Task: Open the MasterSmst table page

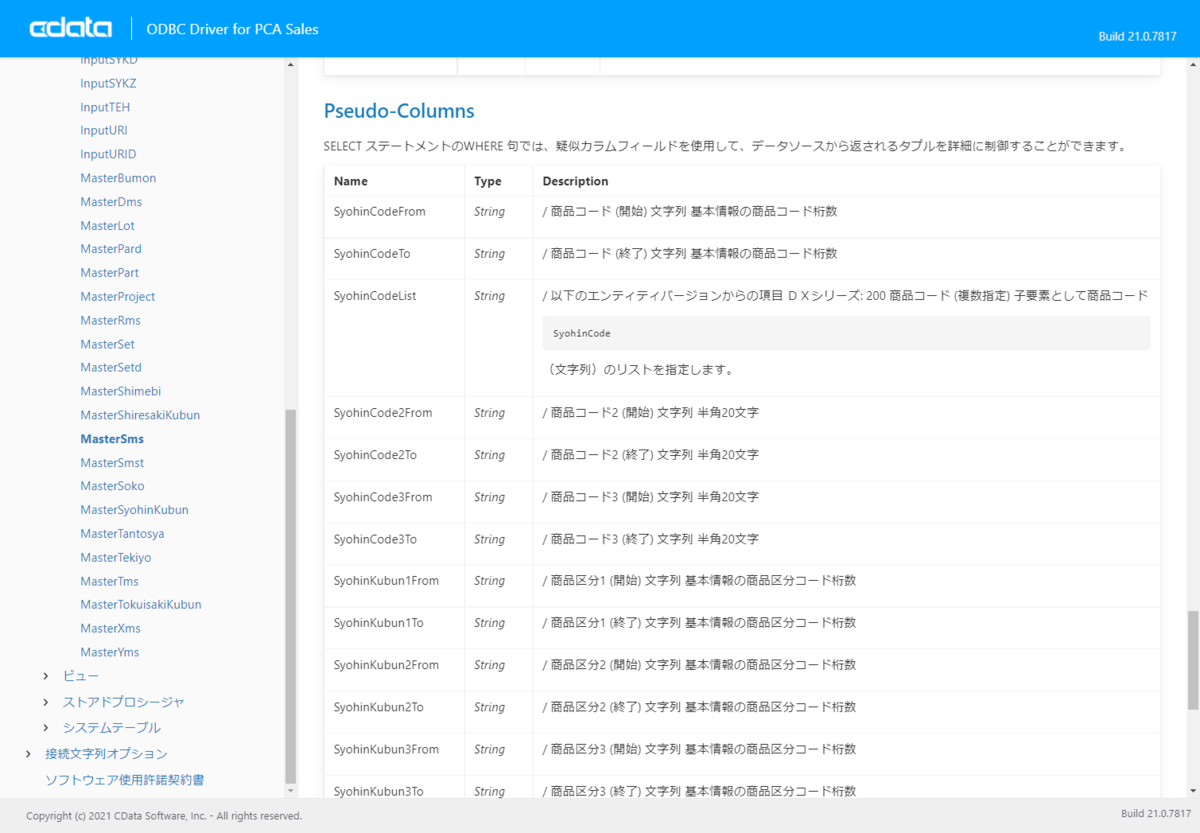Action: pos(112,463)
